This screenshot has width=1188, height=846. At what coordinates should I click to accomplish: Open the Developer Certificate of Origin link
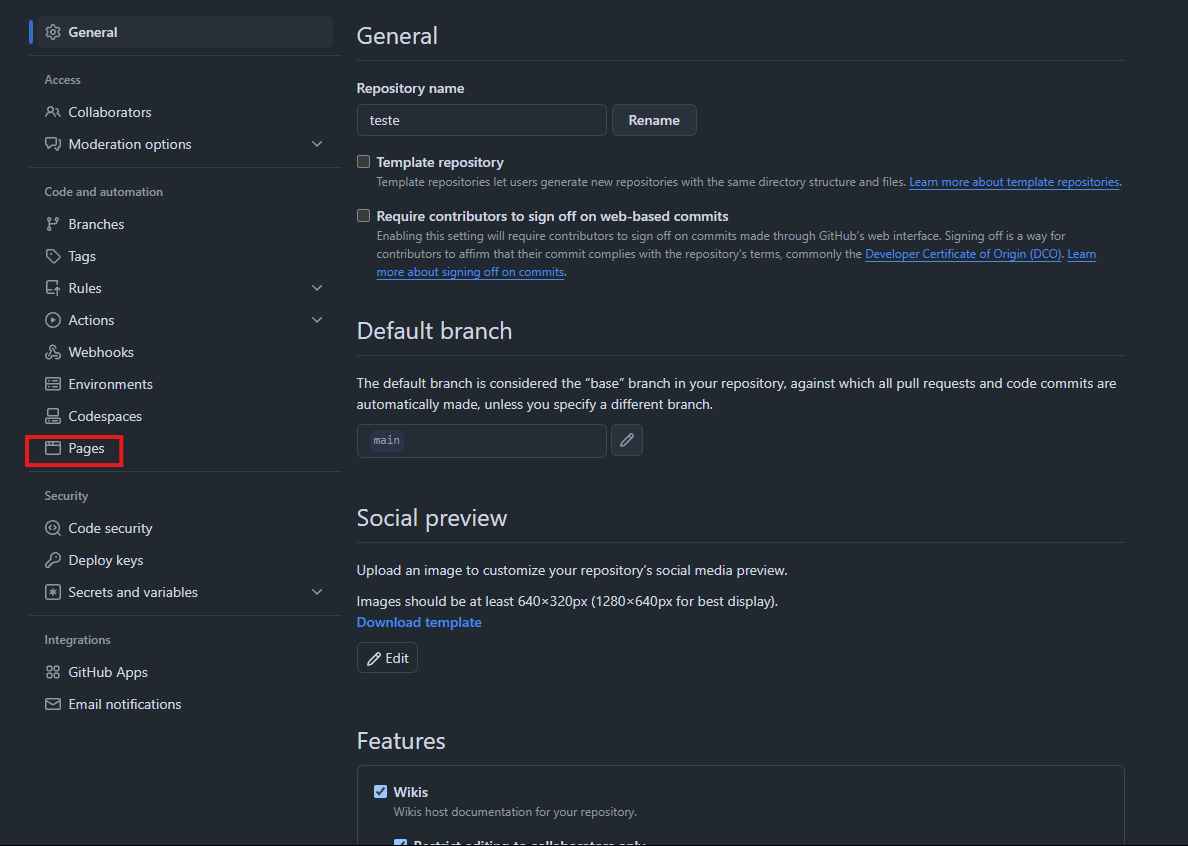[964, 254]
